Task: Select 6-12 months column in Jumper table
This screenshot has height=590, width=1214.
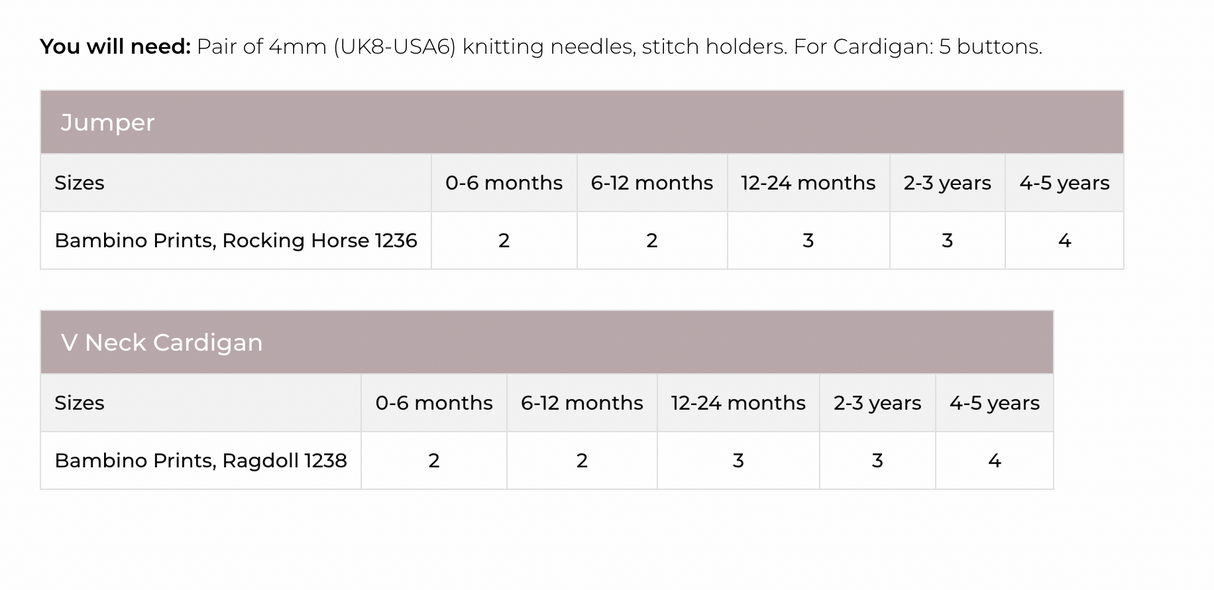Action: [652, 183]
